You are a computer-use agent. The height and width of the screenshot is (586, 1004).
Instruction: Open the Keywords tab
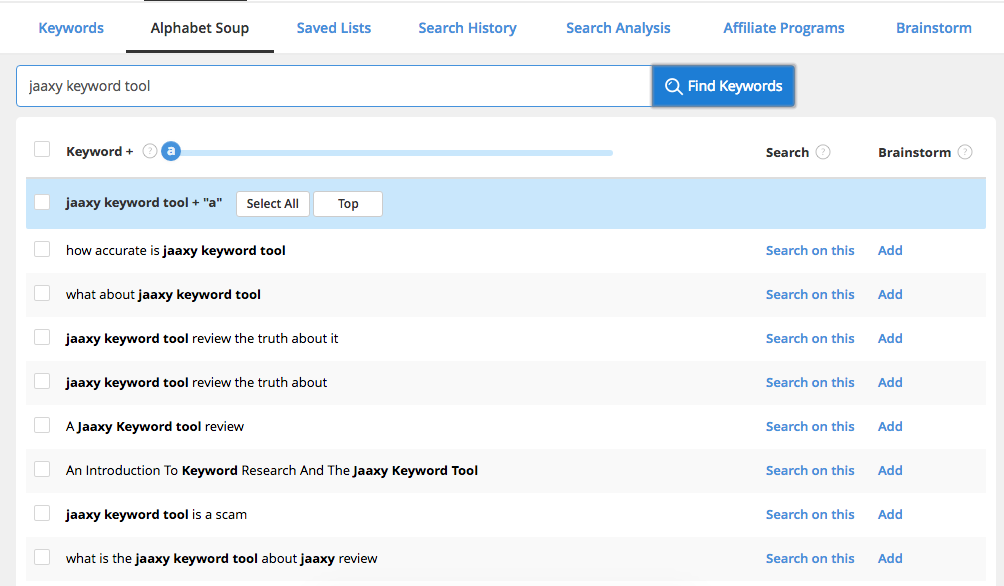[x=71, y=28]
